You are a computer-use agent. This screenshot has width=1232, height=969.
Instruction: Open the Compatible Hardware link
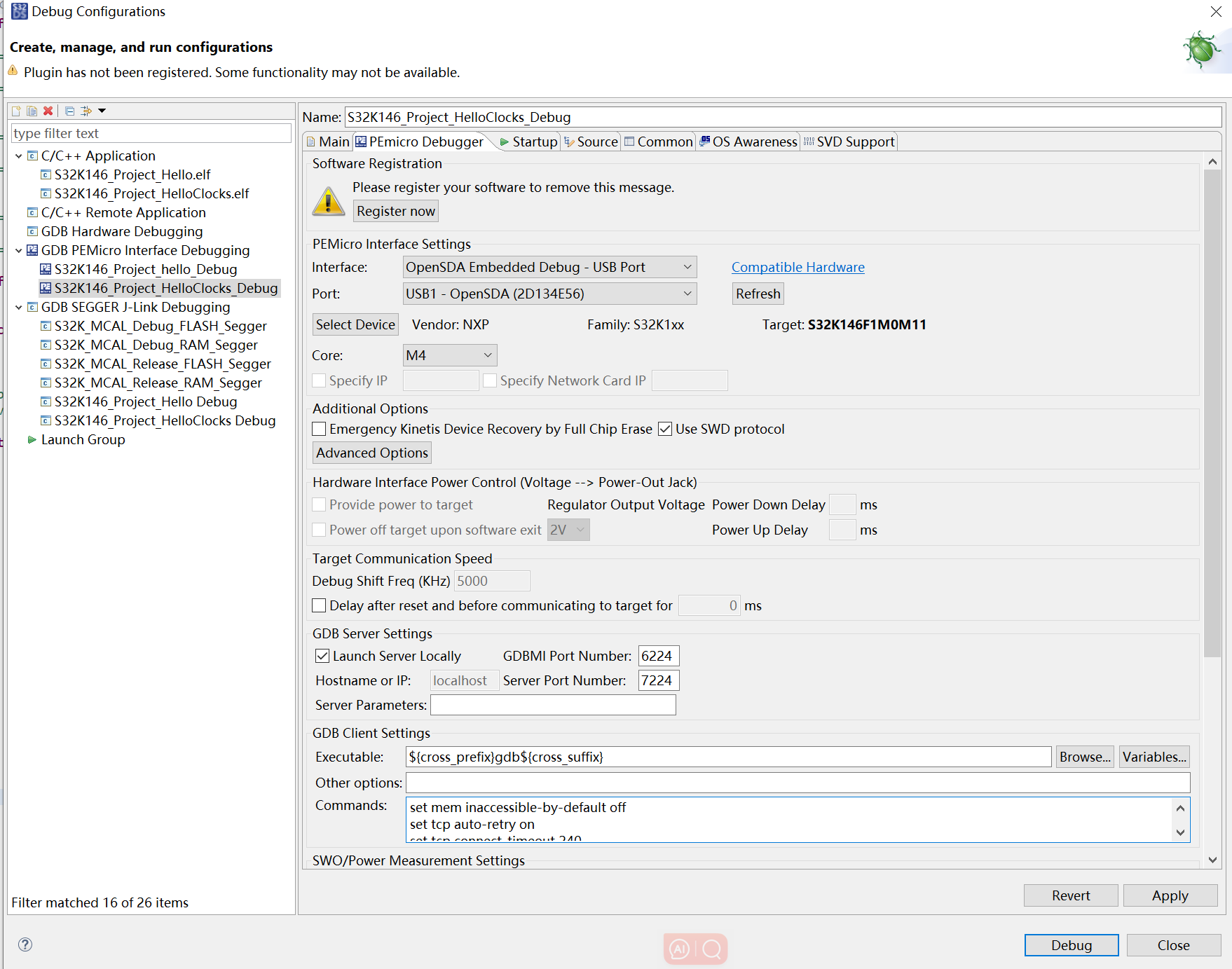tap(798, 267)
